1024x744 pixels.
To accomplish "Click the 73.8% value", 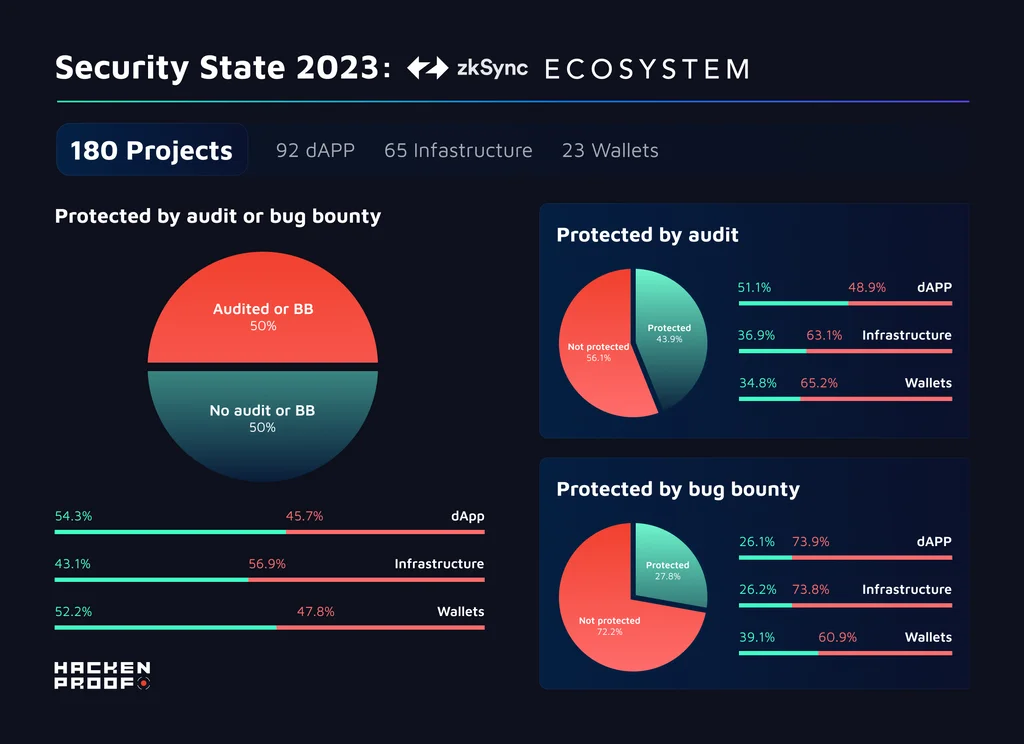I will 811,589.
